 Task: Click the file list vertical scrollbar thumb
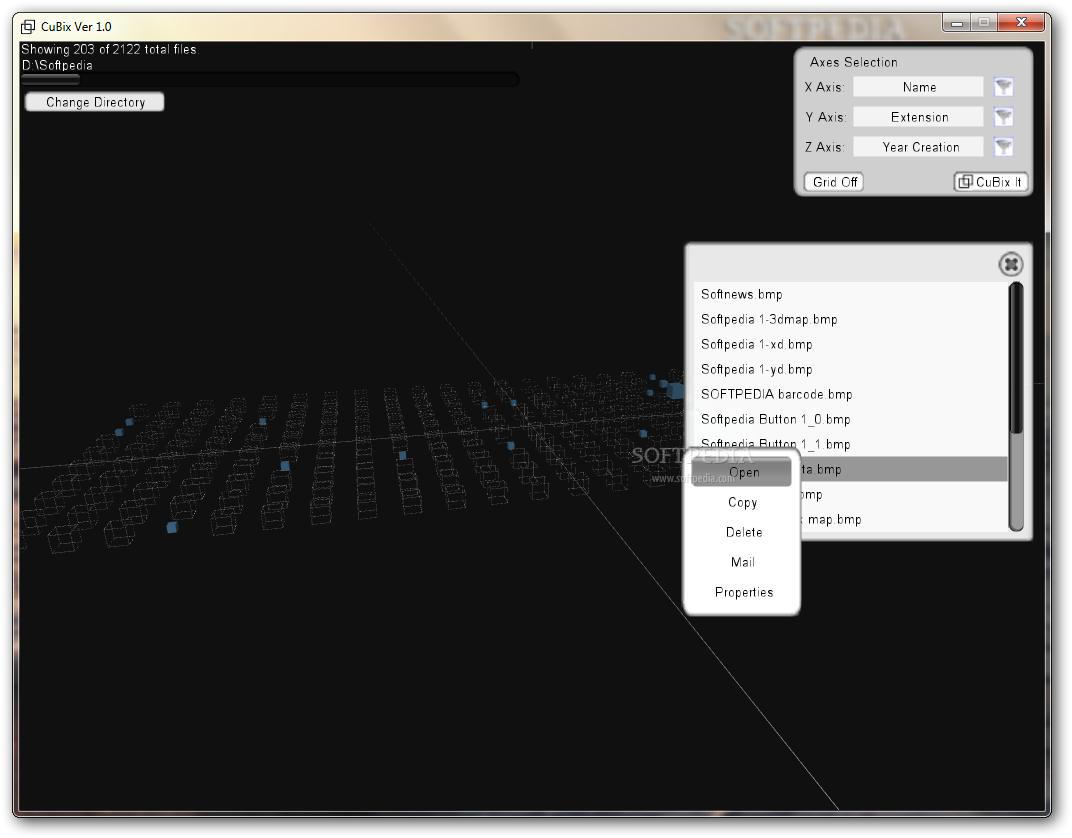(x=1016, y=357)
